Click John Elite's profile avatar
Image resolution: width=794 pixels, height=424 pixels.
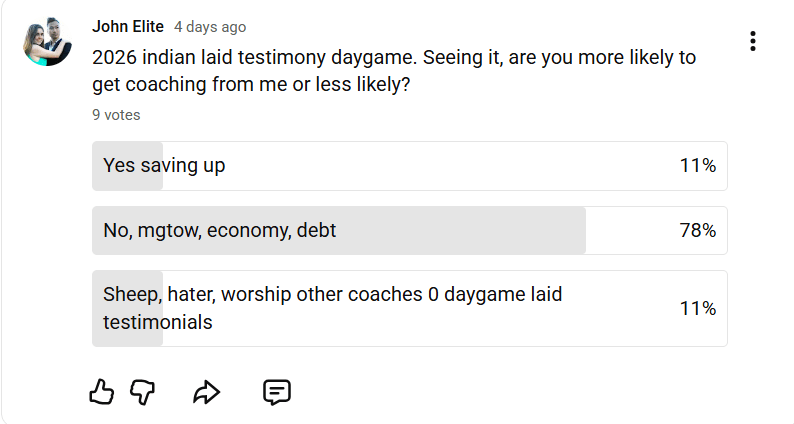point(47,42)
